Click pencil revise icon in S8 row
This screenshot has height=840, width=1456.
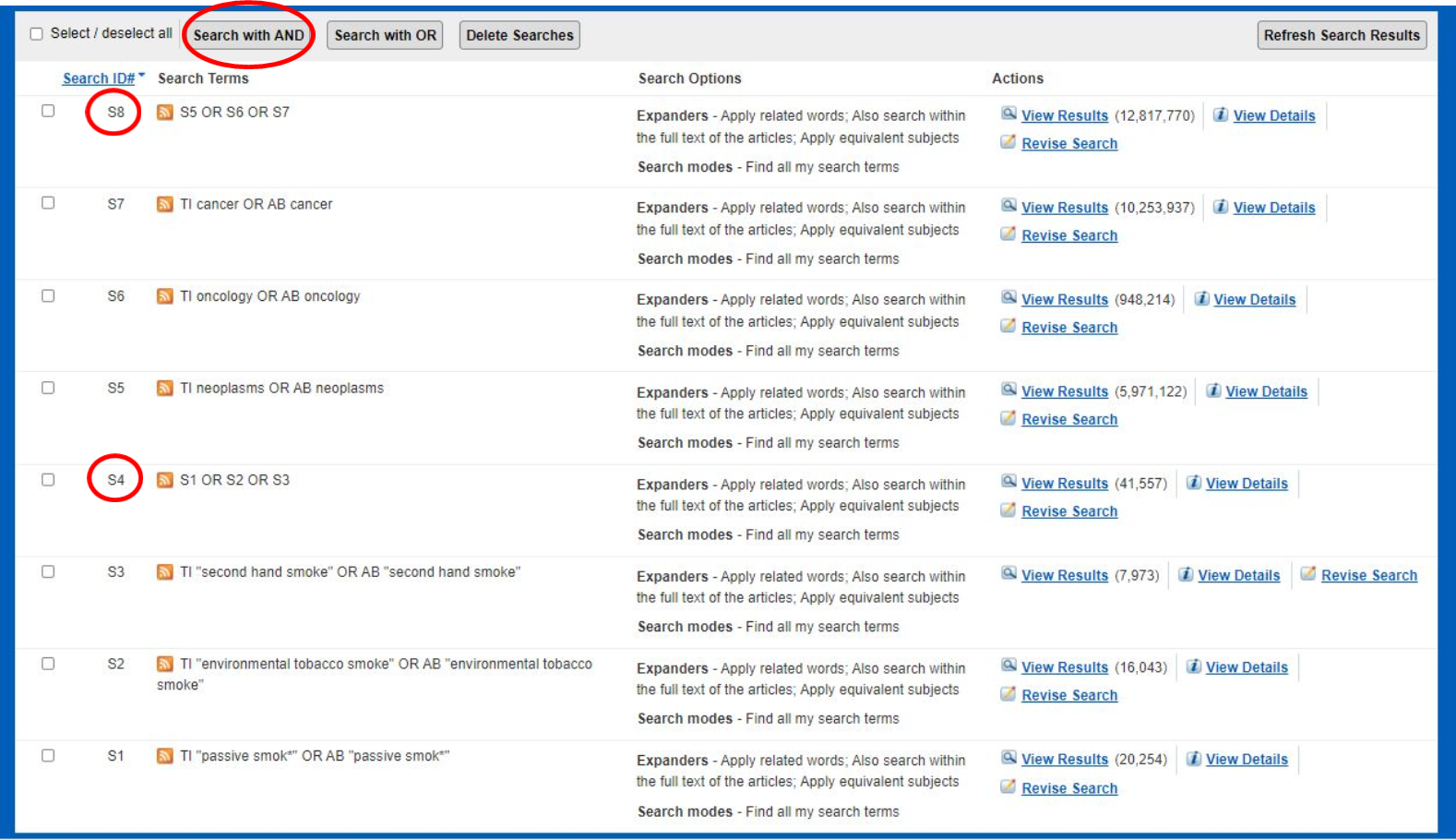tap(1008, 142)
